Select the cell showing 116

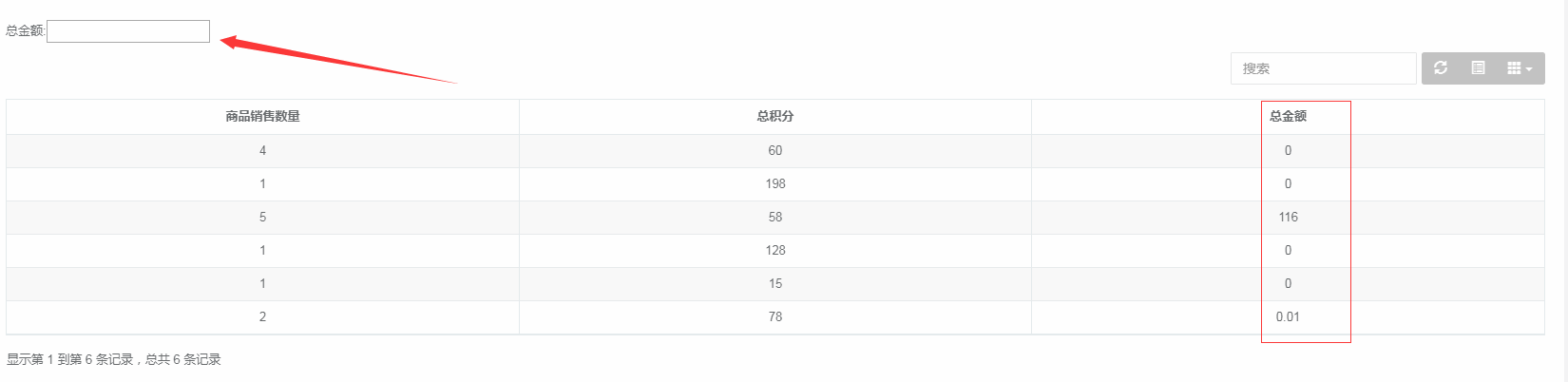(x=1288, y=217)
